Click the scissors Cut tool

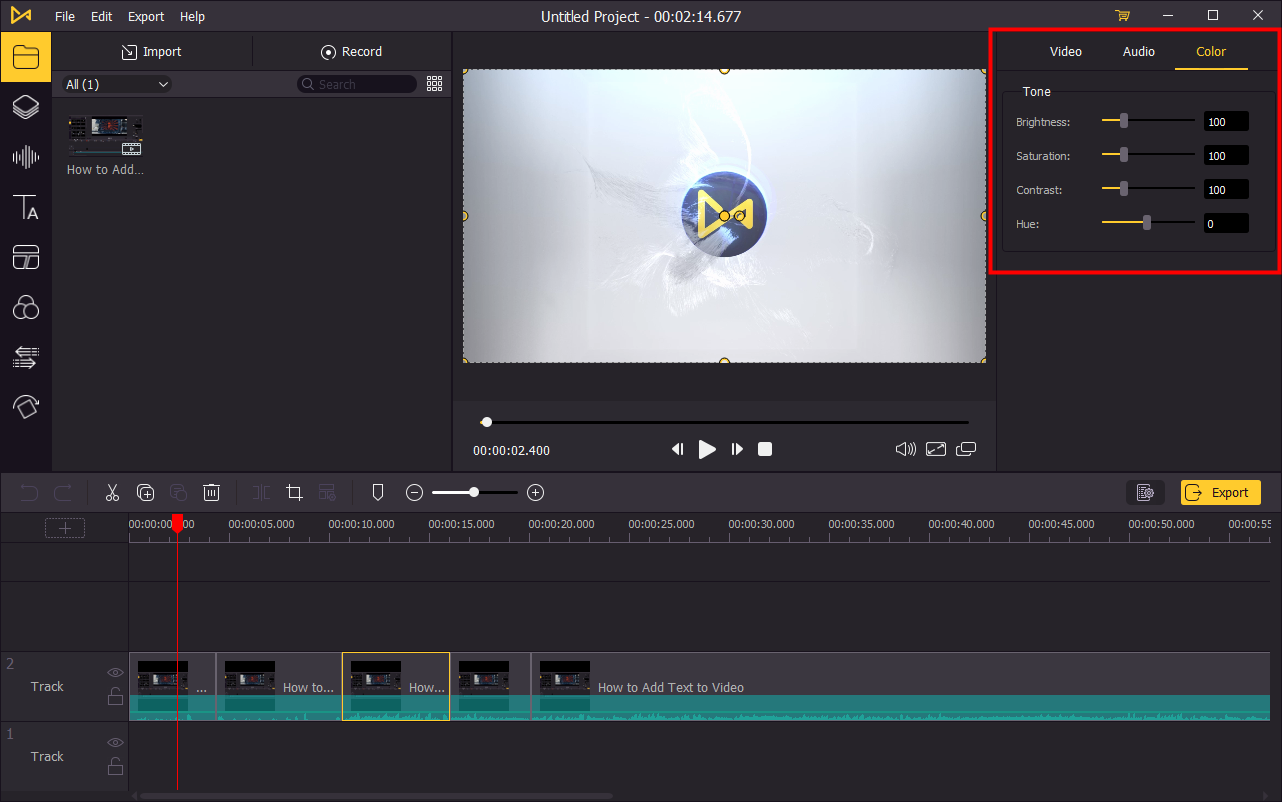tap(112, 492)
